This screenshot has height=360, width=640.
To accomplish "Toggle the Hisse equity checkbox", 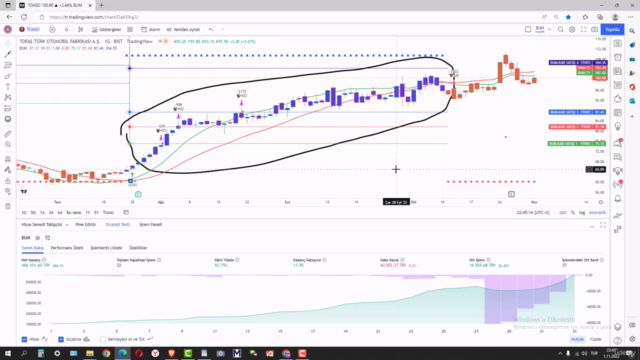I will coord(24,339).
